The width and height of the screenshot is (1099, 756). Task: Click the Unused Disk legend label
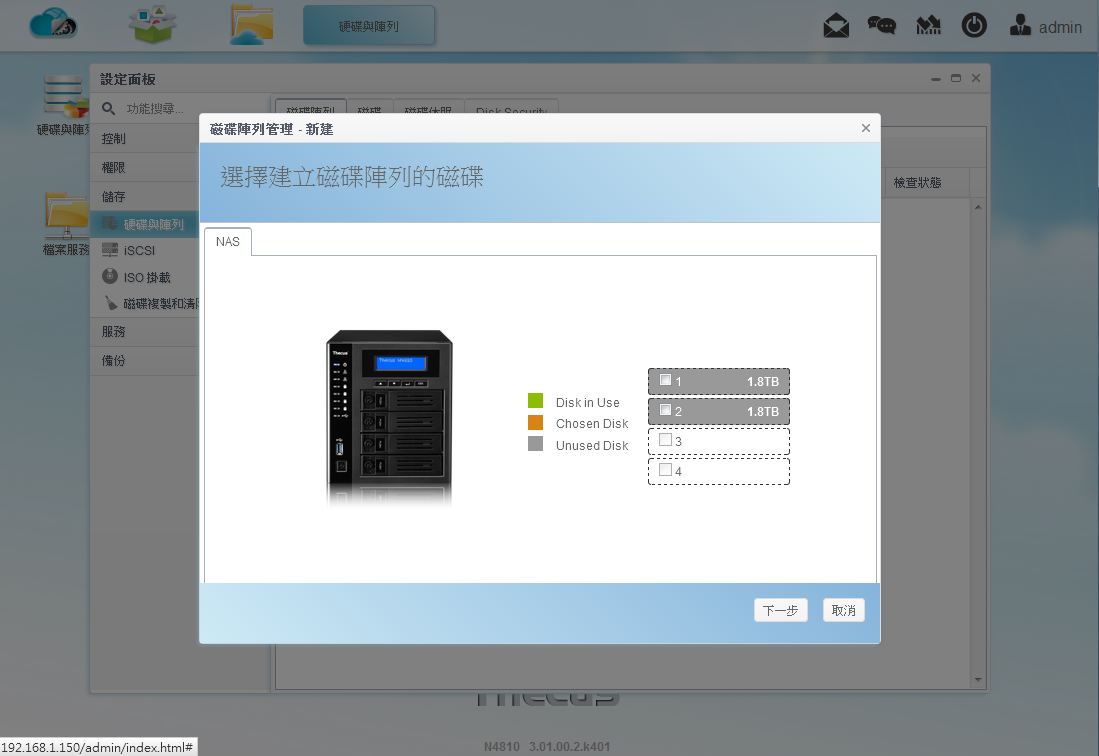(x=592, y=445)
